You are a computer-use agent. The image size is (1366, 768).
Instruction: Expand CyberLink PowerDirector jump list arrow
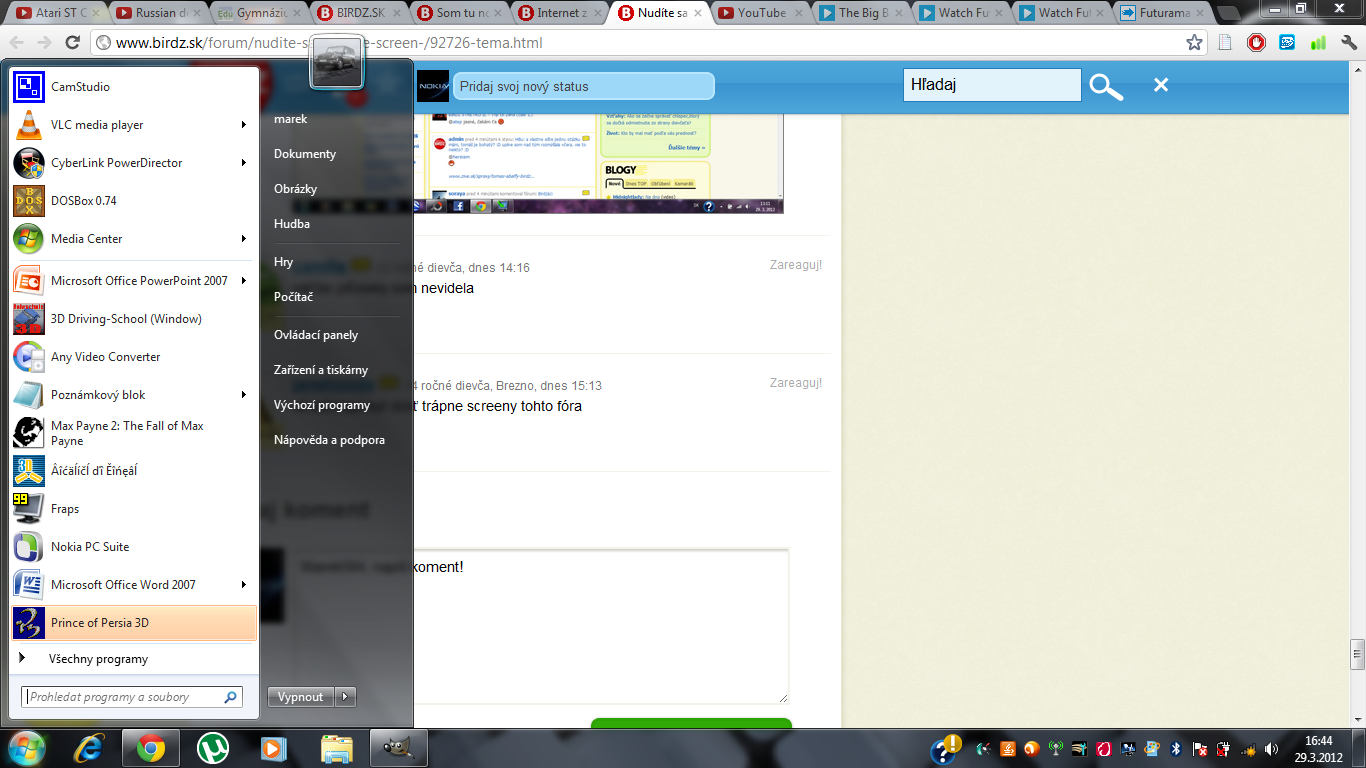pyautogui.click(x=244, y=163)
